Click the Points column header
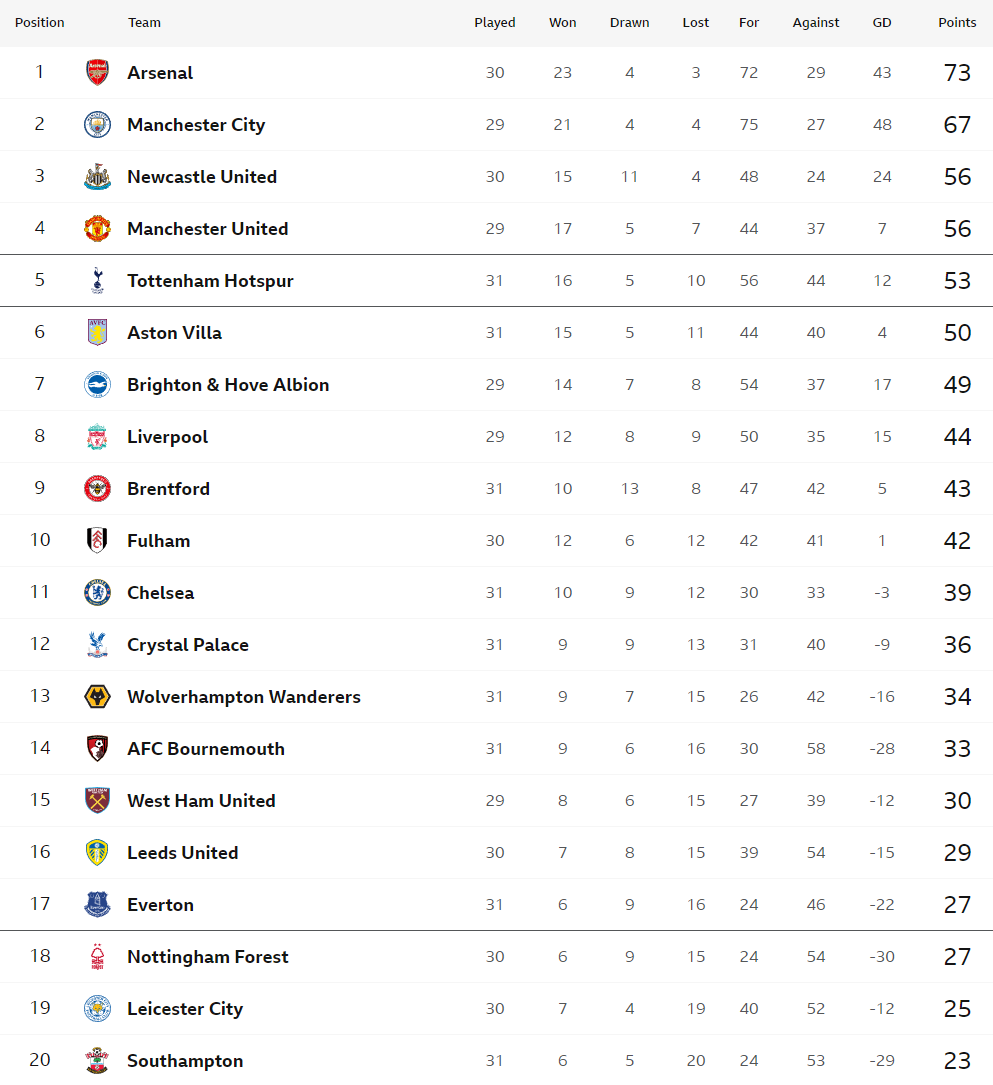Viewport: 993px width, 1085px height. pyautogui.click(x=957, y=23)
